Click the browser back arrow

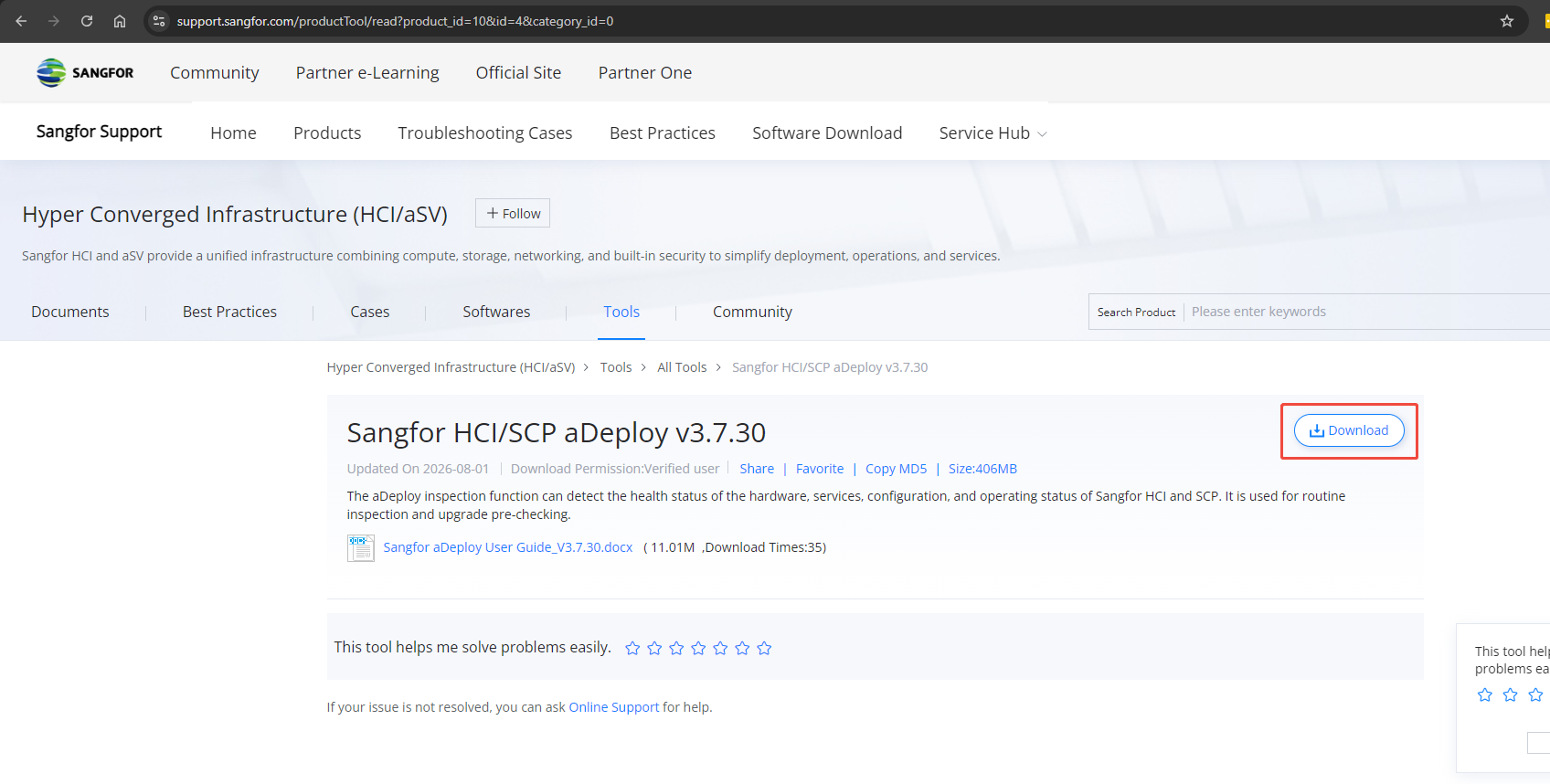21,21
